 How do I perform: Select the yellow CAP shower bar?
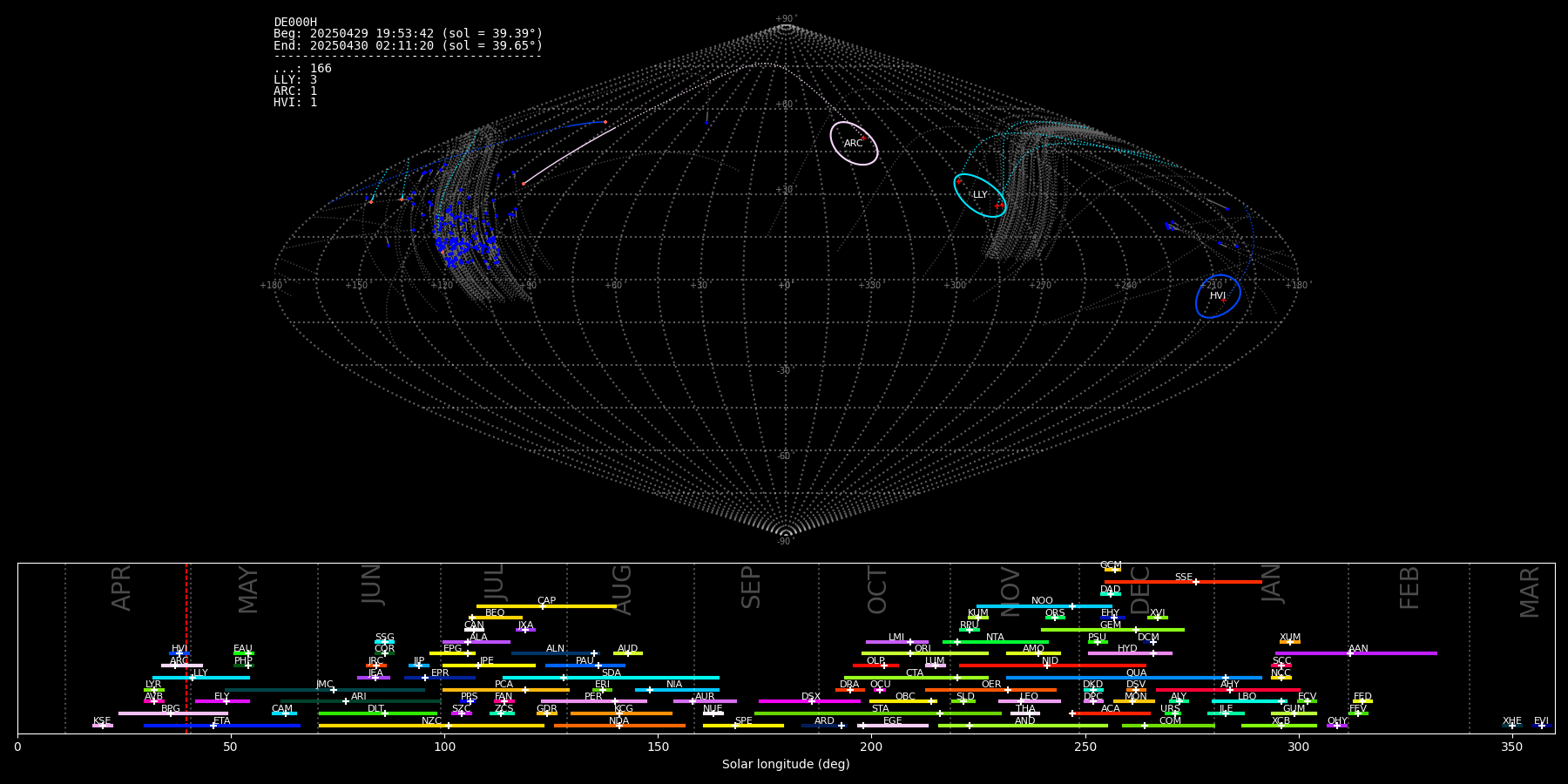(546, 606)
